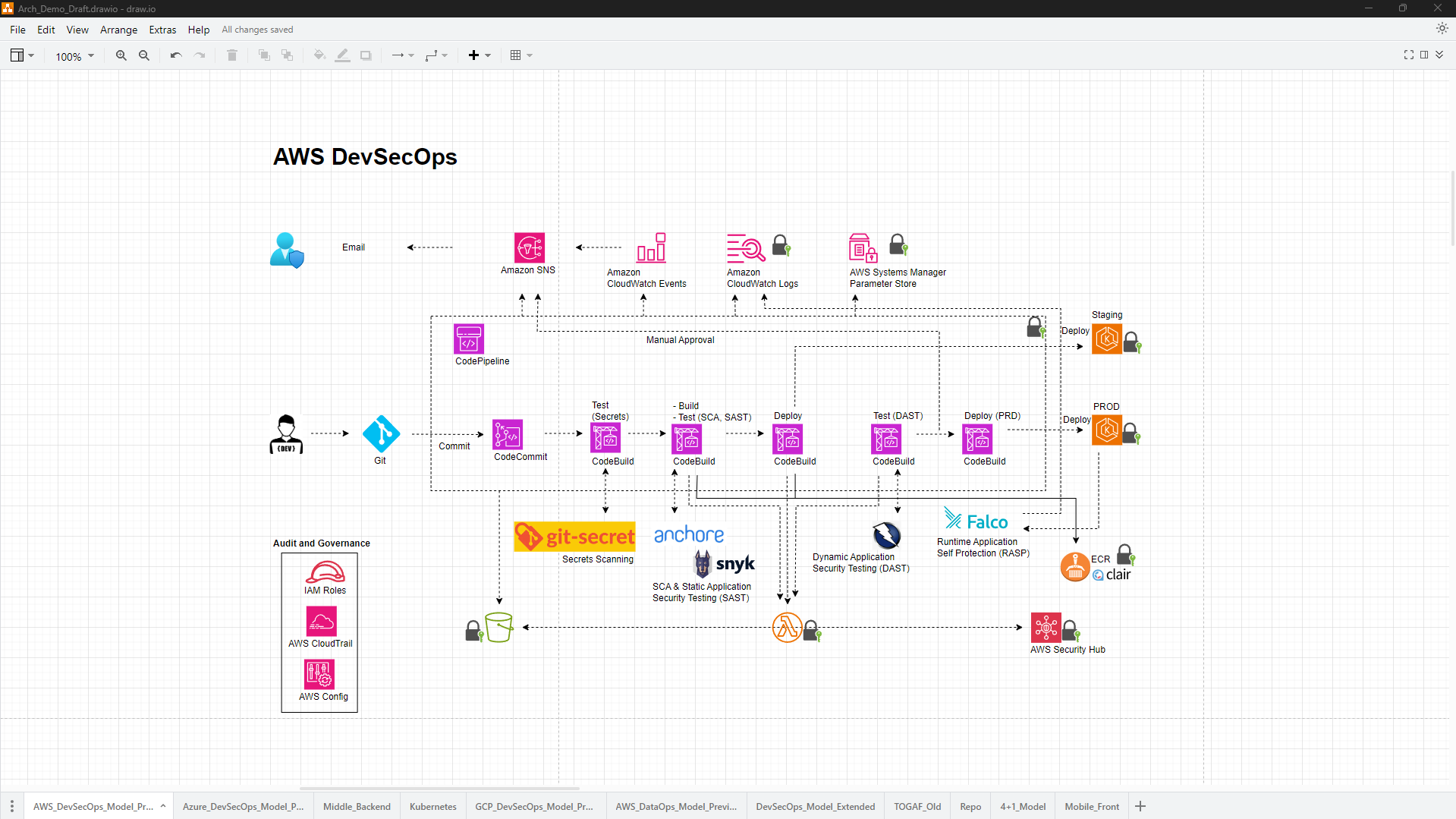Screen dimensions: 1456x819
Task: Add a new page with plus button
Action: pos(1140,806)
